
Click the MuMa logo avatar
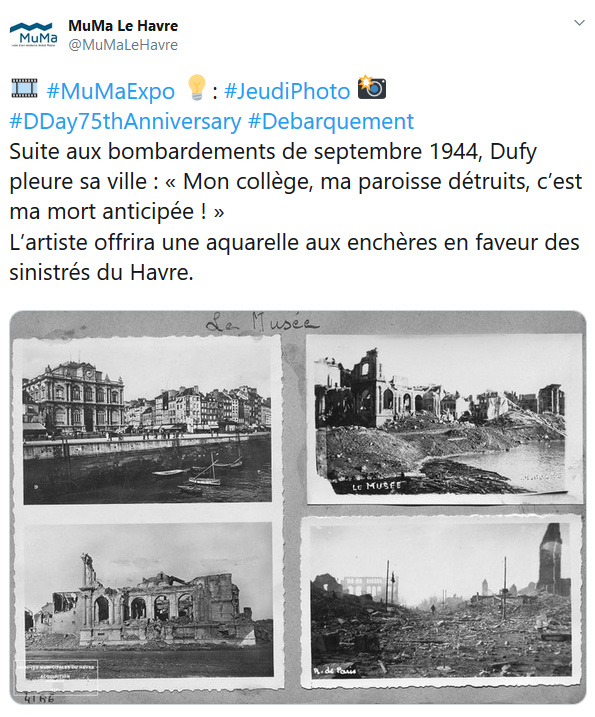(34, 34)
